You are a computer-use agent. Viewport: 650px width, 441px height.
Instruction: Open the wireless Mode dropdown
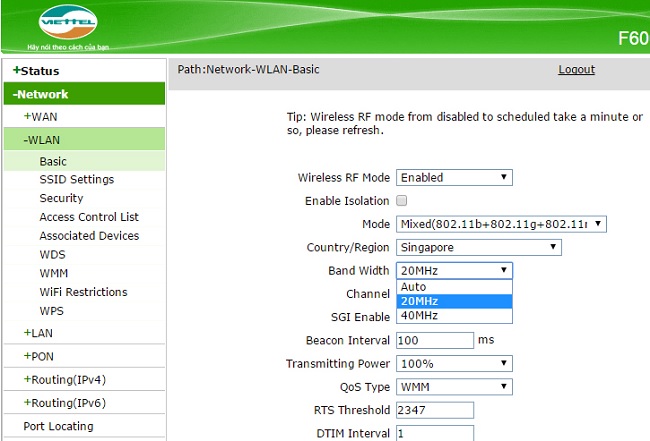[x=501, y=224]
